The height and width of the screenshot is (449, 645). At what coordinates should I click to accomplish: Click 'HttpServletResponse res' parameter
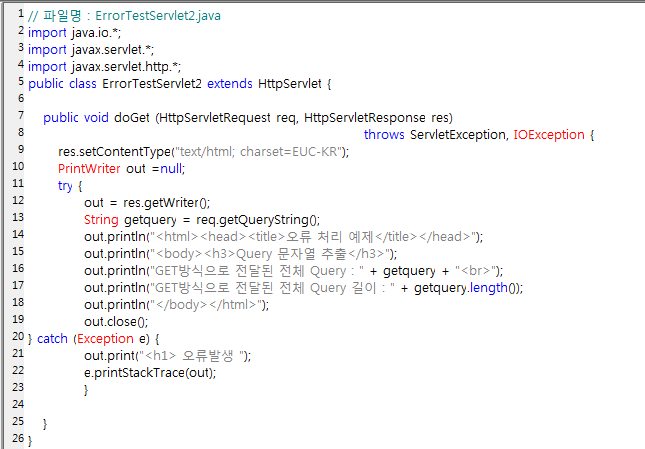tap(376, 118)
